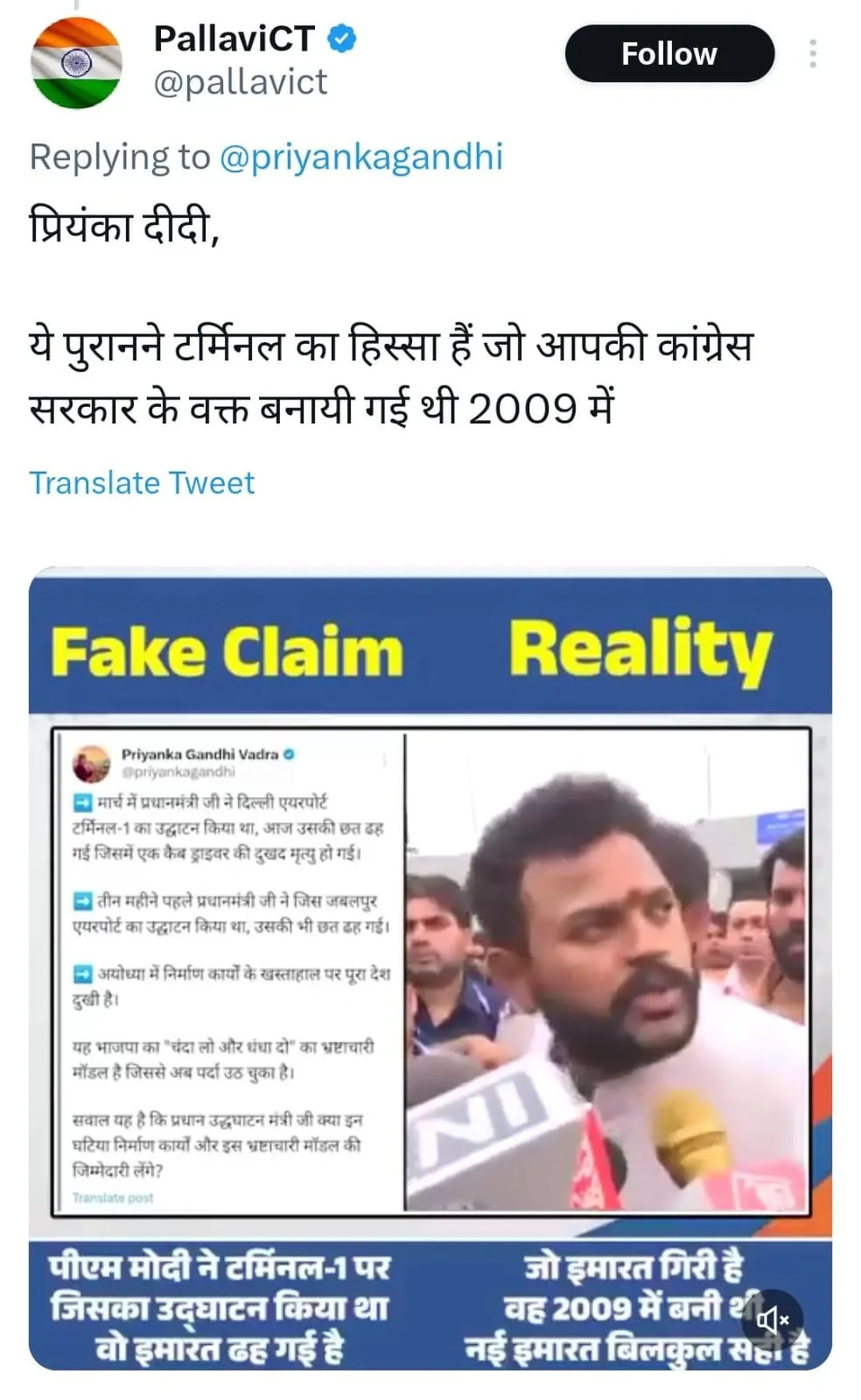
Task: Click the first blue arrow bullet icon
Action: coord(82,801)
